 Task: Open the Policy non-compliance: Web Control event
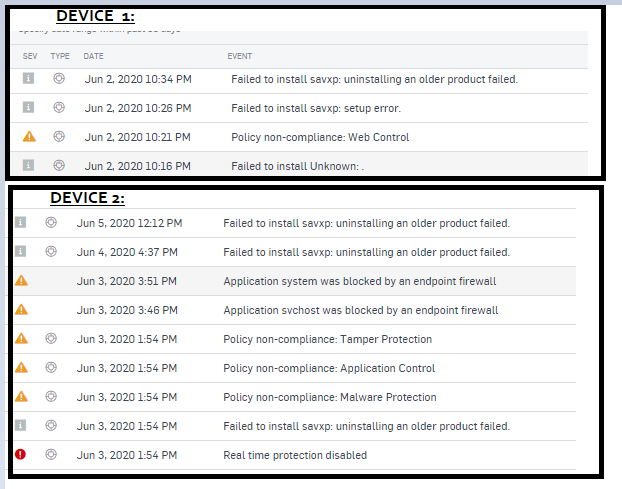(x=320, y=137)
